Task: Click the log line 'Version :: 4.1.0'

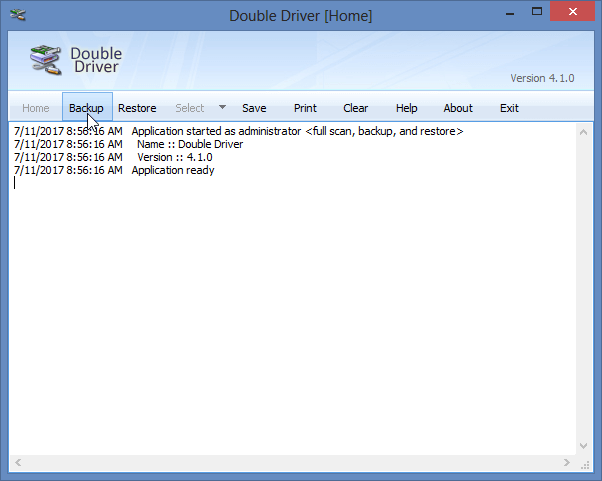Action: point(113,157)
